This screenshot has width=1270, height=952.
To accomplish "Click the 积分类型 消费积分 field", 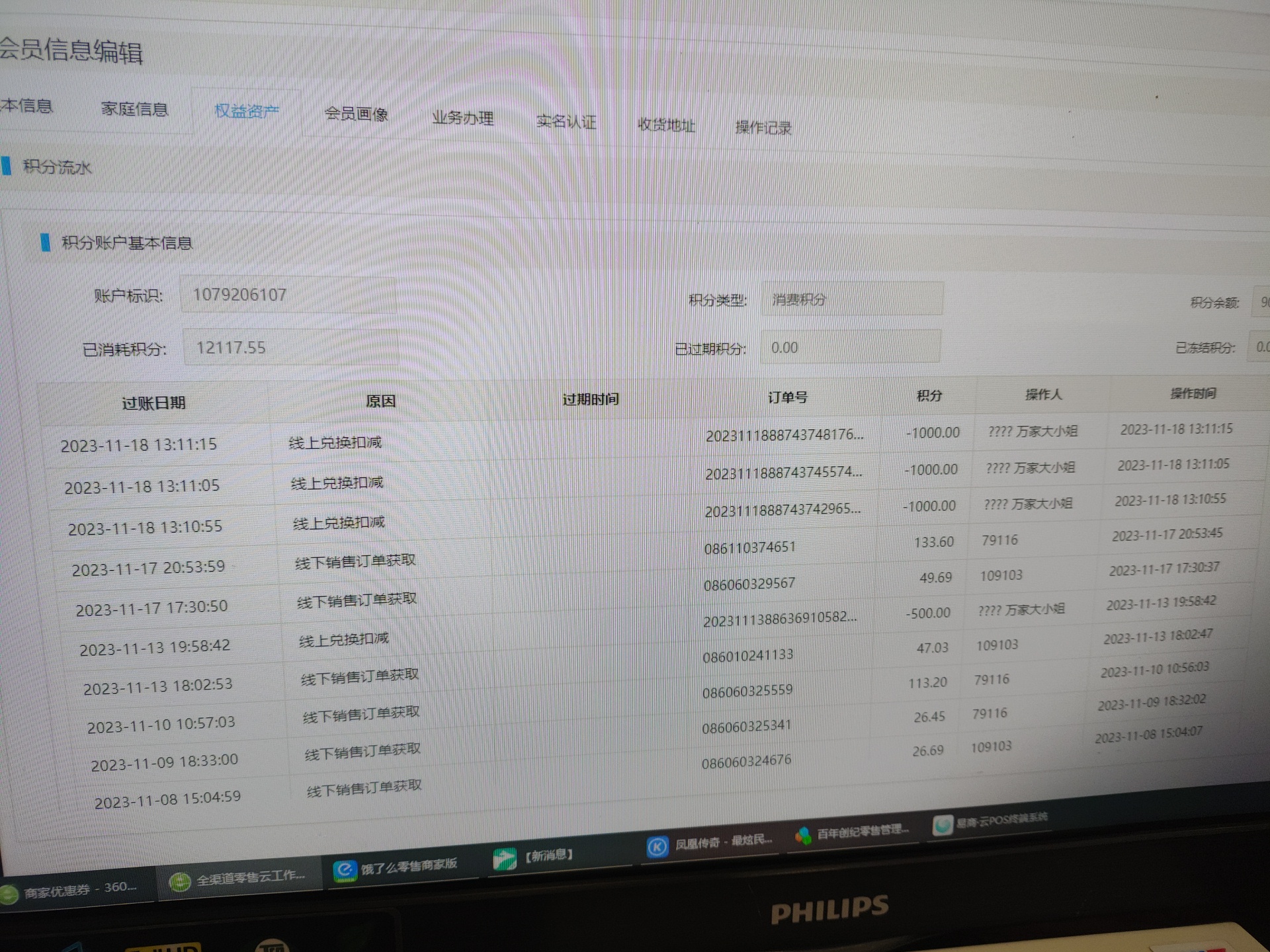I will coord(851,299).
